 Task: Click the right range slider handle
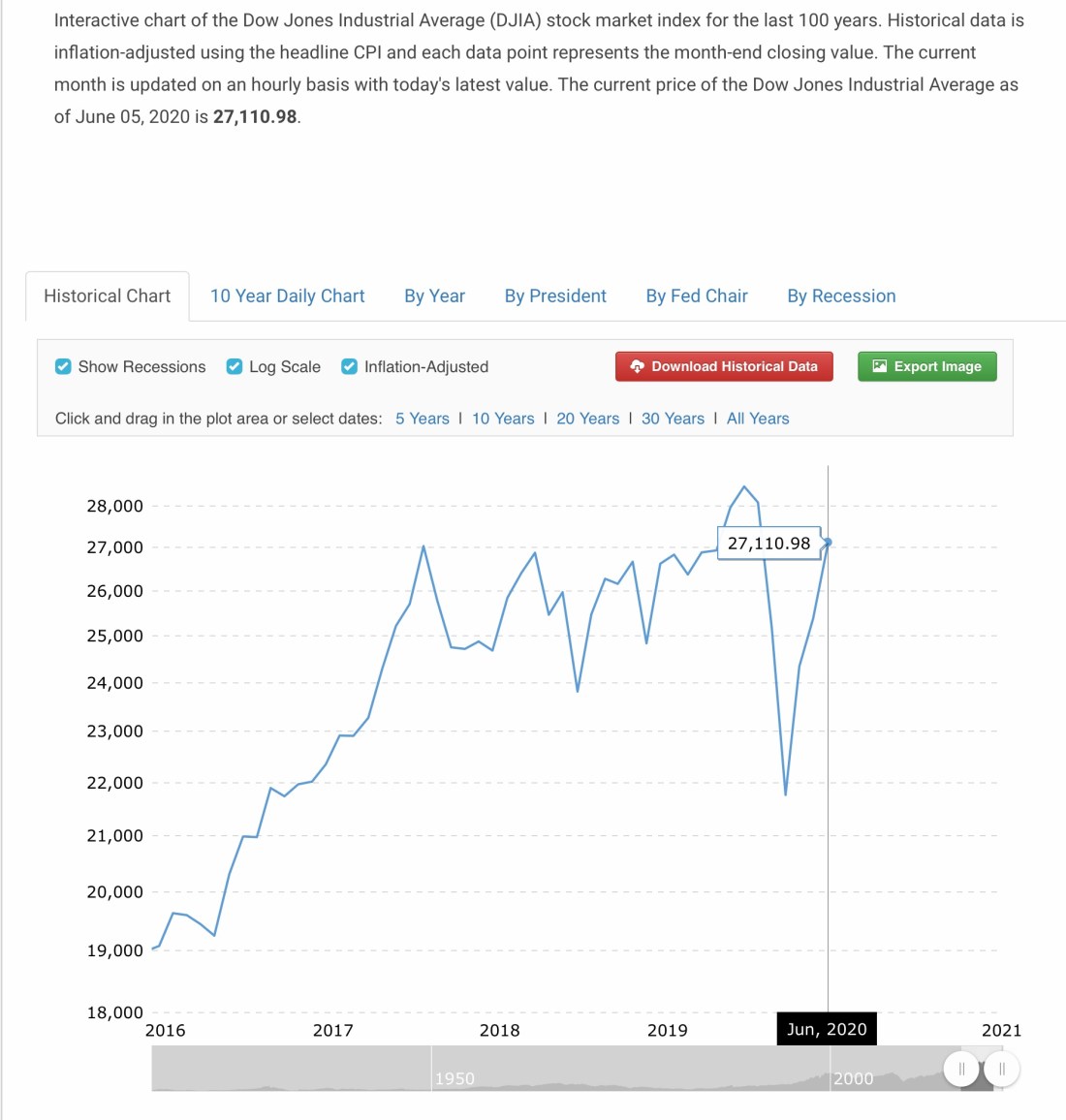[x=1002, y=1070]
